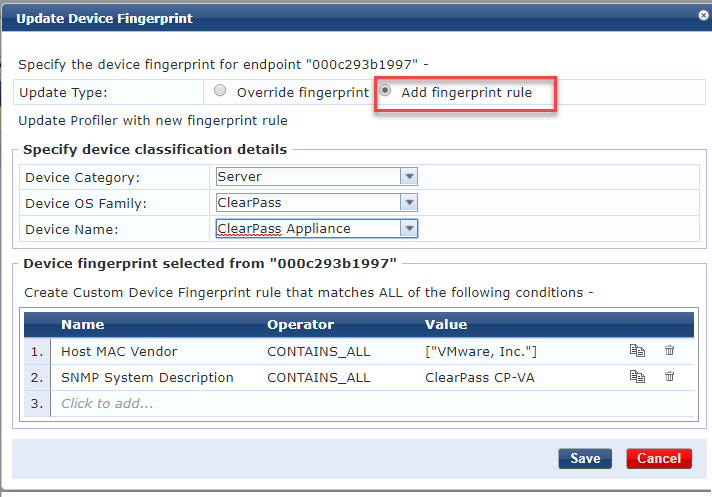Delete the SNMP System Description rule row

[x=669, y=376]
